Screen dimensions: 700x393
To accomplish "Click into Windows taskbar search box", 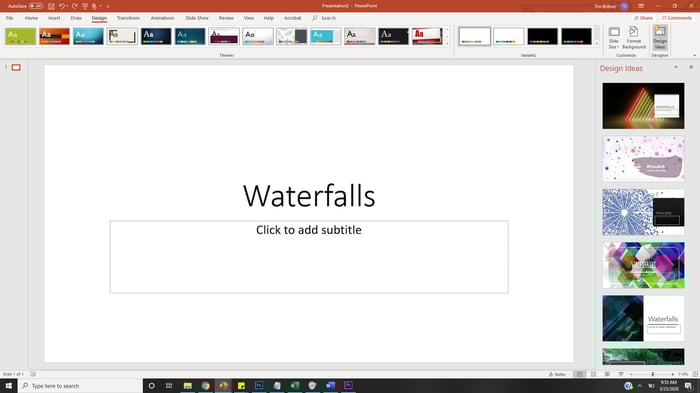I will [x=80, y=386].
